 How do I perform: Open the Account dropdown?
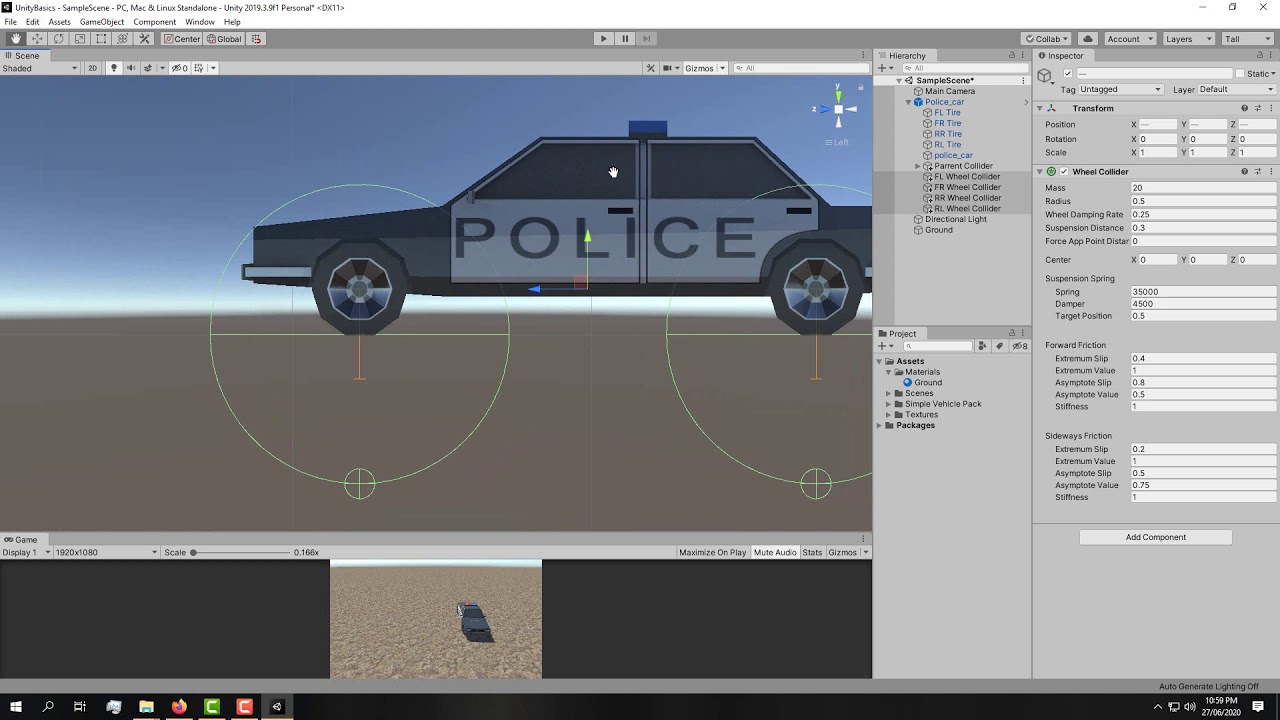pos(1130,39)
